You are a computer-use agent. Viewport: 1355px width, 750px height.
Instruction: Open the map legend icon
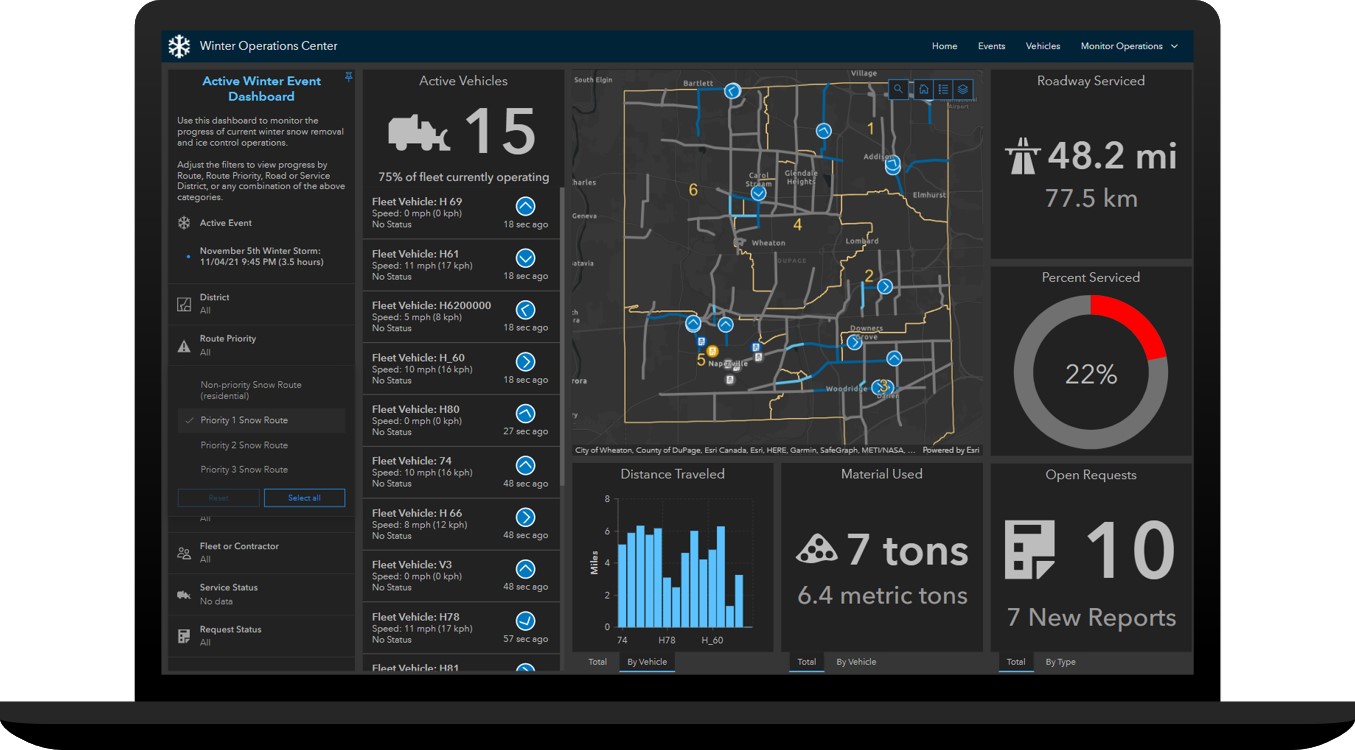tap(942, 89)
